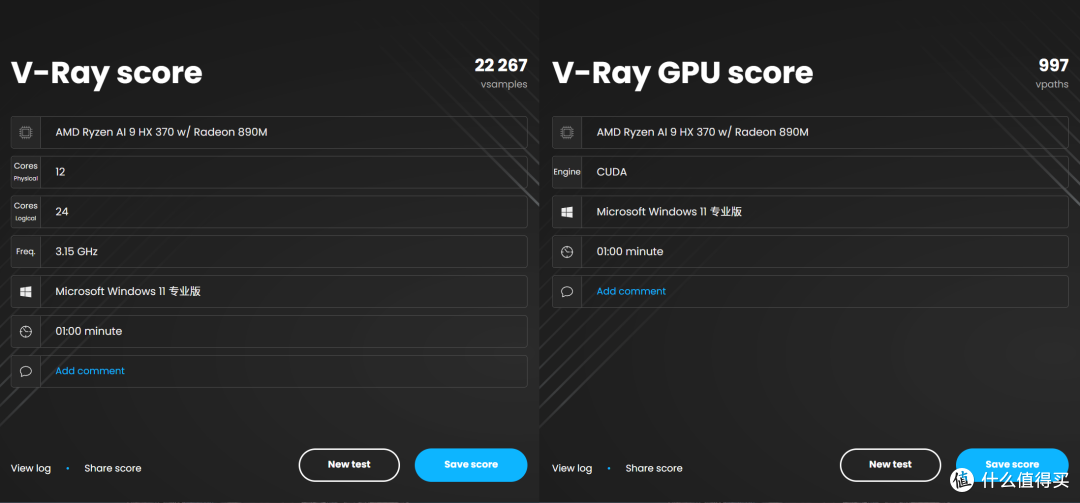Image resolution: width=1080 pixels, height=503 pixels.
Task: Open View log in V-Ray GPU score panel
Action: point(572,468)
